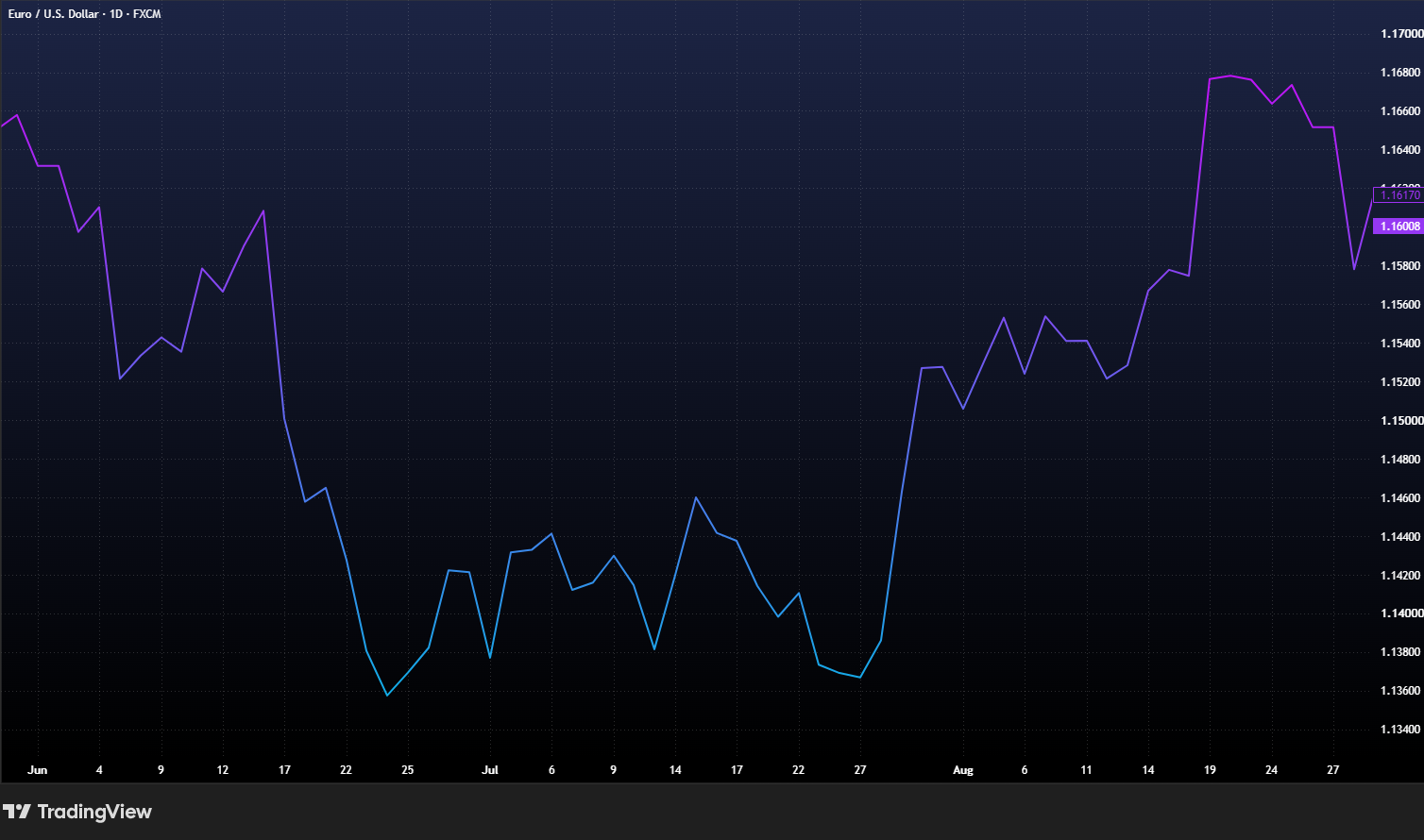This screenshot has width=1424, height=840.
Task: Click the TradingView wordmark text
Action: point(94,812)
